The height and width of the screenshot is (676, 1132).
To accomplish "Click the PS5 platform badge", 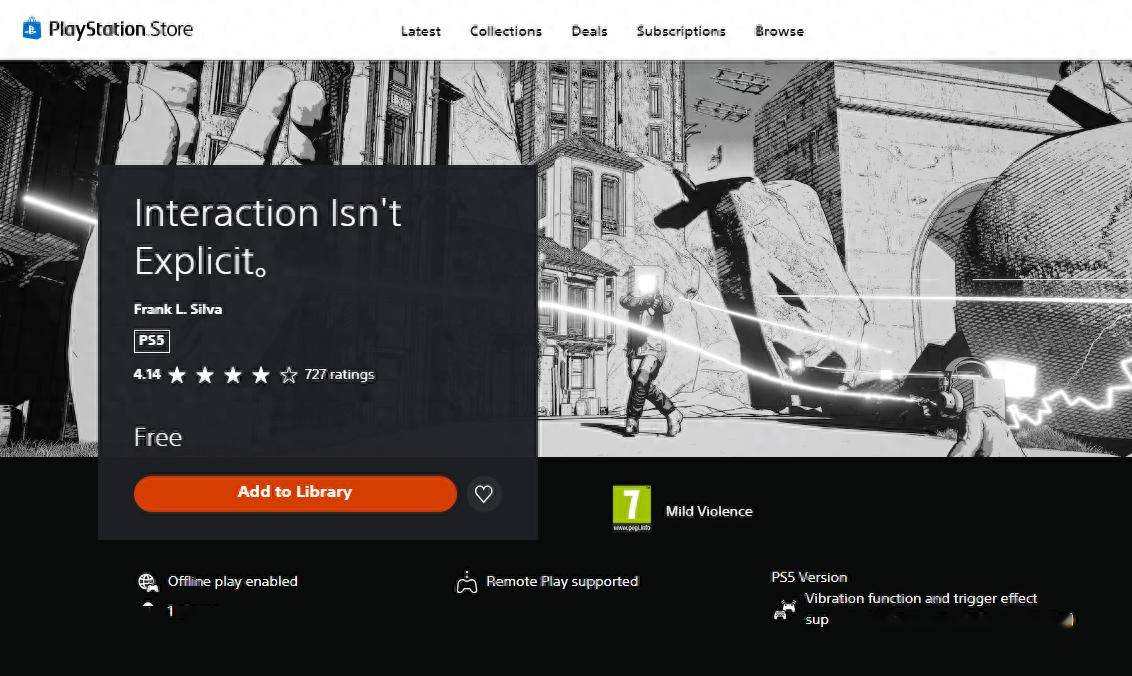I will (151, 341).
